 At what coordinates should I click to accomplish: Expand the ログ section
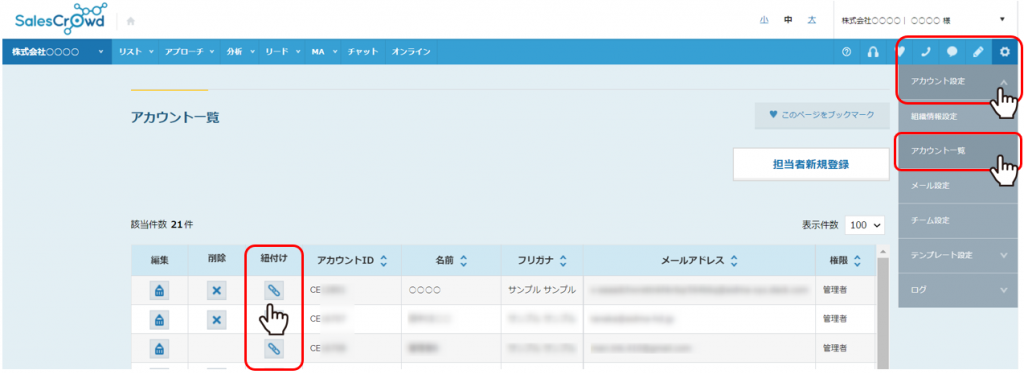957,289
